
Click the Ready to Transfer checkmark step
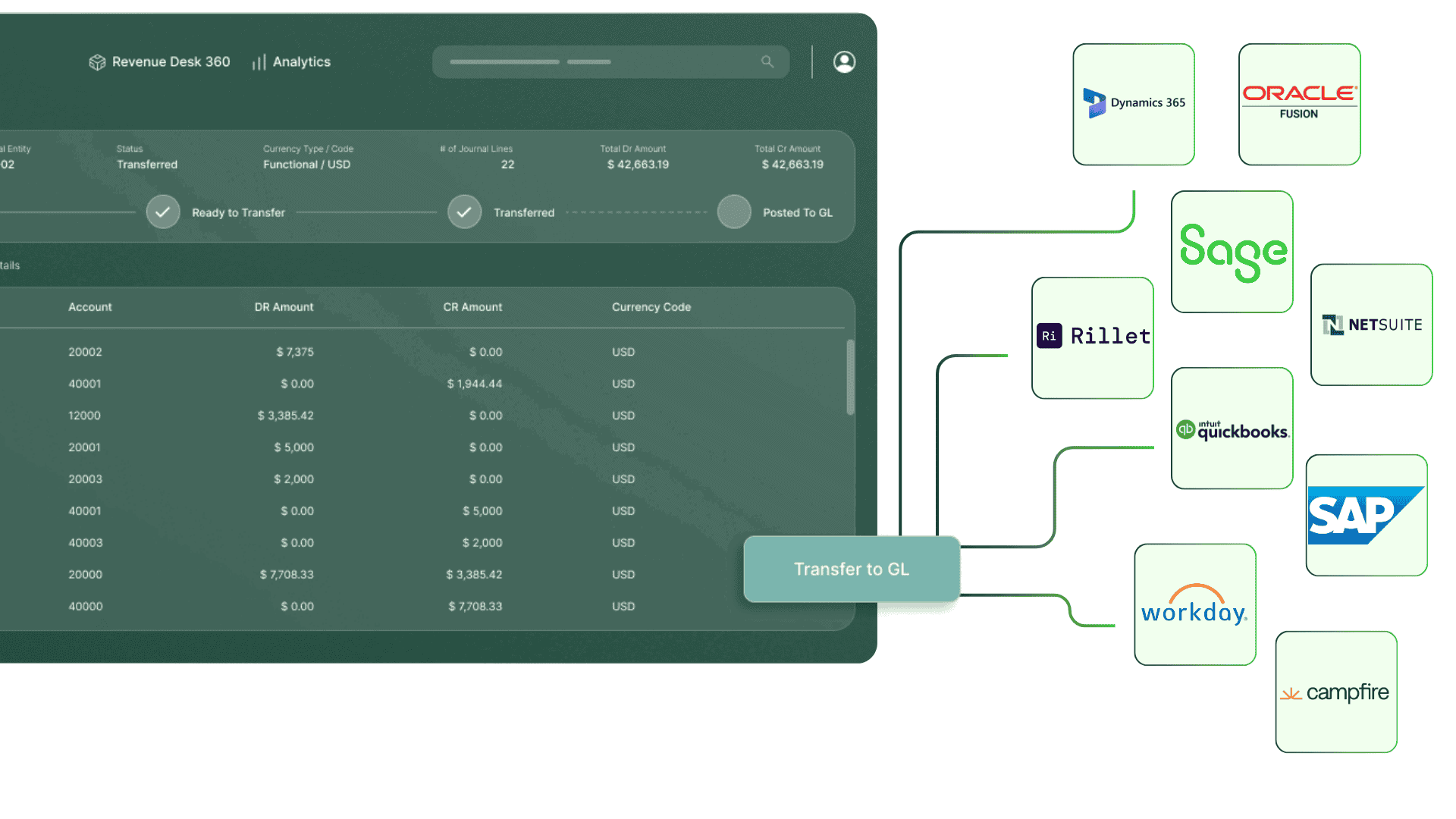(x=163, y=212)
